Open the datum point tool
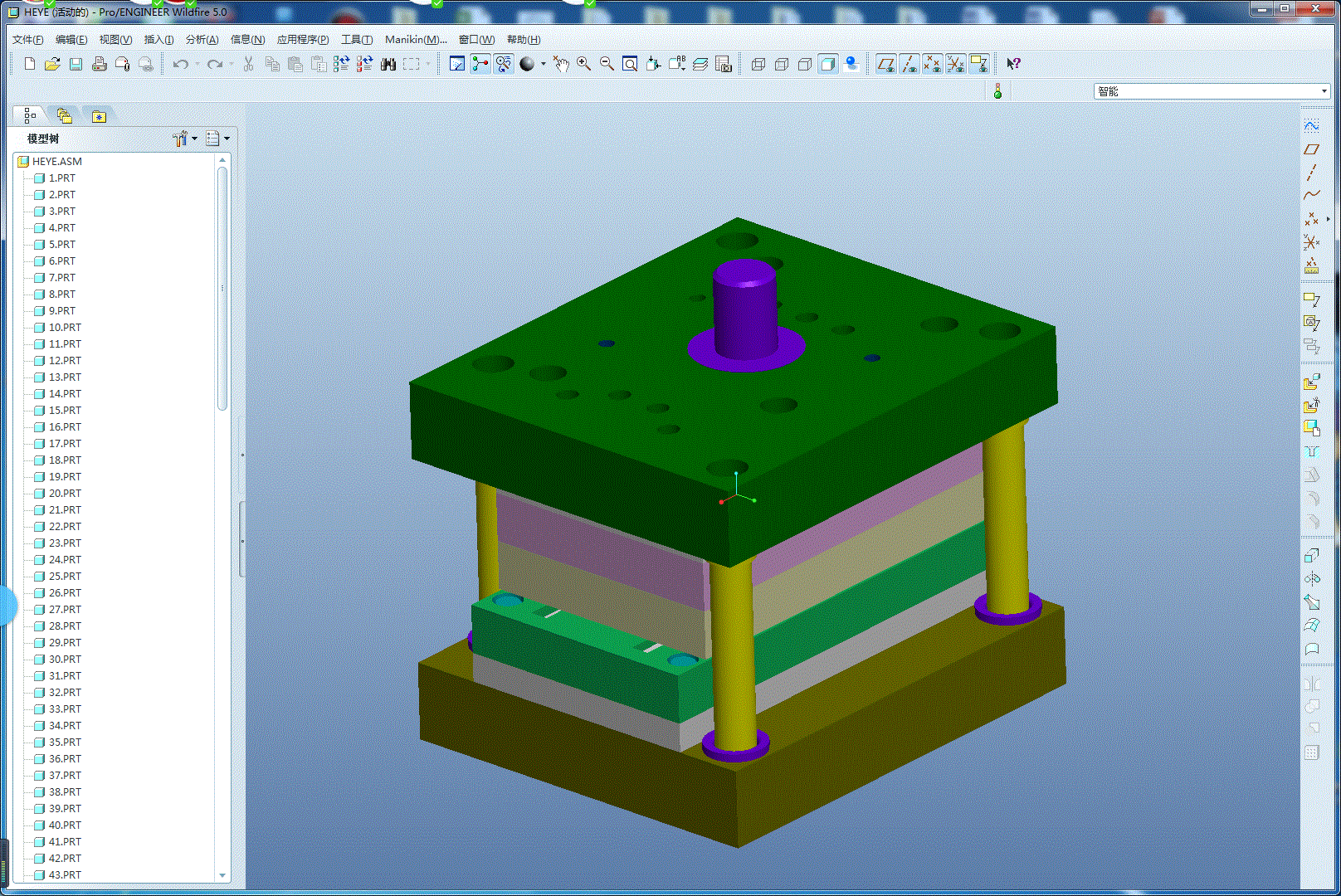 click(1311, 218)
